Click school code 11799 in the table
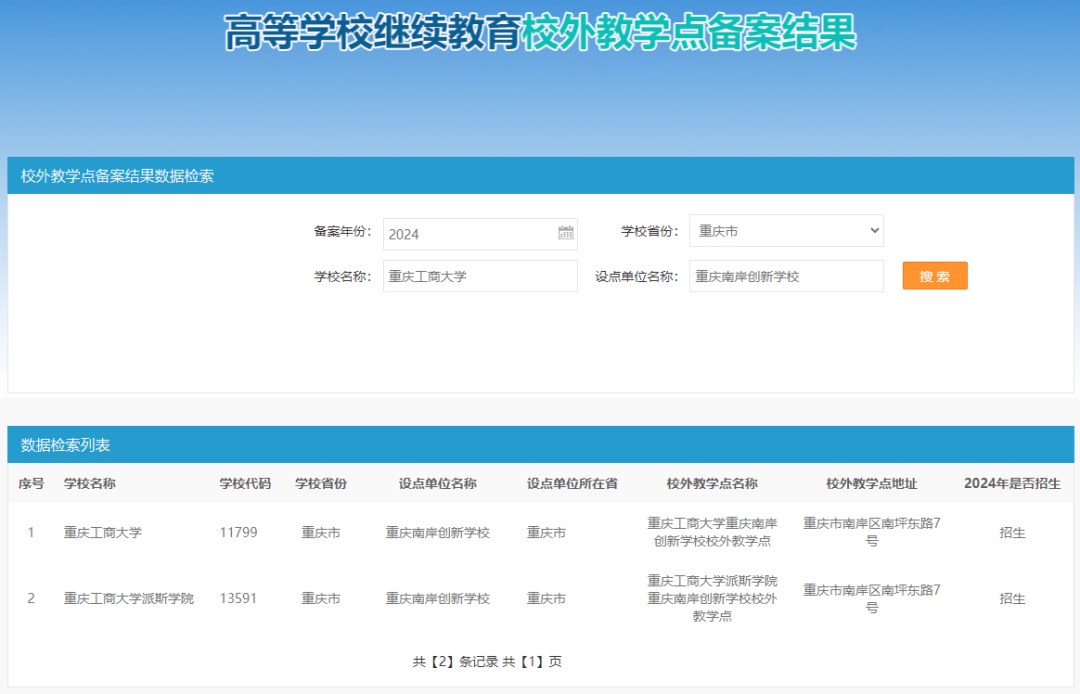 click(x=238, y=533)
